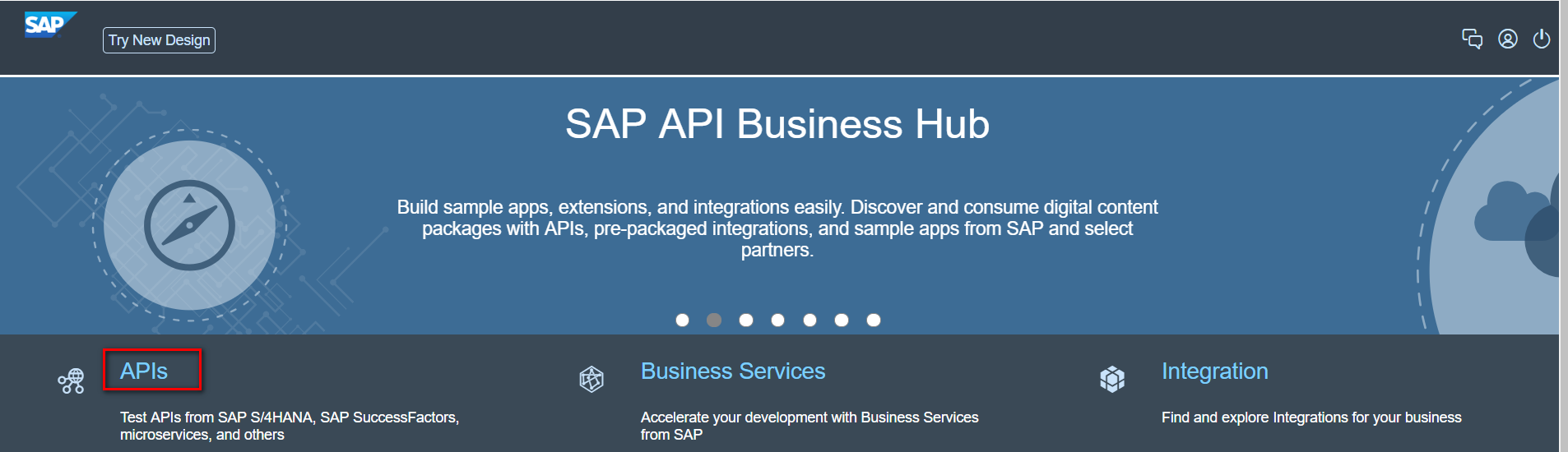
Task: Open the Business Services link
Action: [733, 371]
